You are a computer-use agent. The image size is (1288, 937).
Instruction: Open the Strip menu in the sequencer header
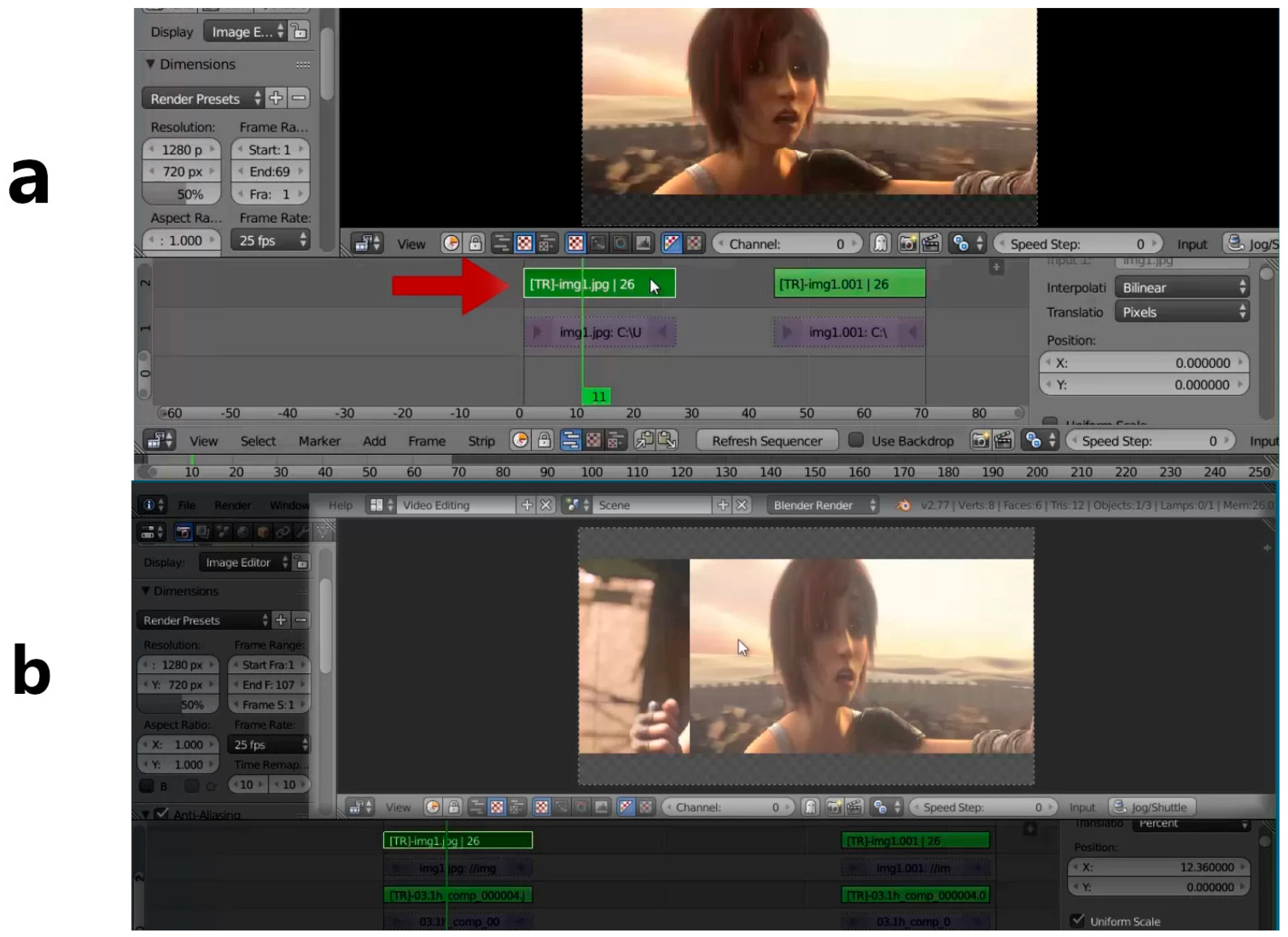tap(481, 441)
